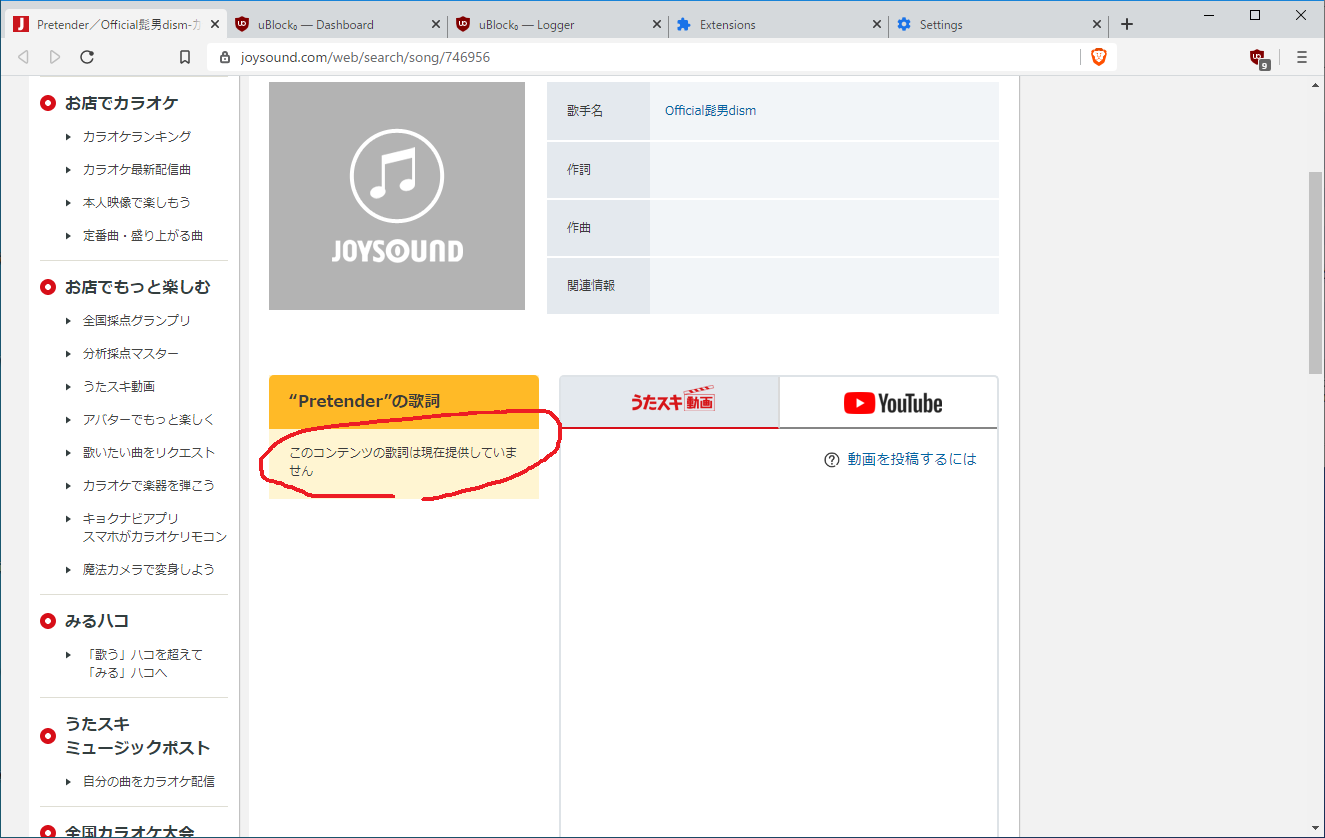Expand アバターでもっと楽しく with its arrow
The image size is (1325, 838).
point(67,419)
